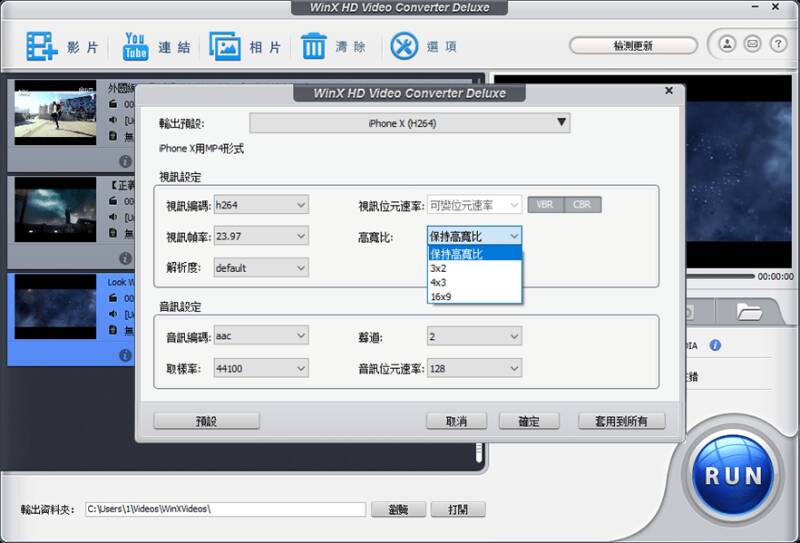
Task: Open the 視訊位元速率 dropdown
Action: tap(474, 205)
